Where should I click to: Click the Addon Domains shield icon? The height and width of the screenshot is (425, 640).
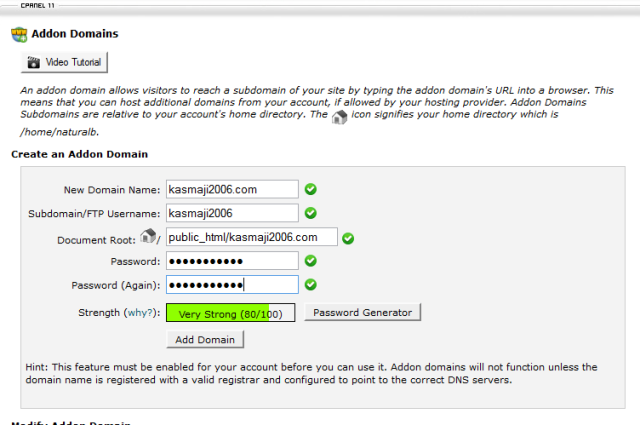pos(19,35)
